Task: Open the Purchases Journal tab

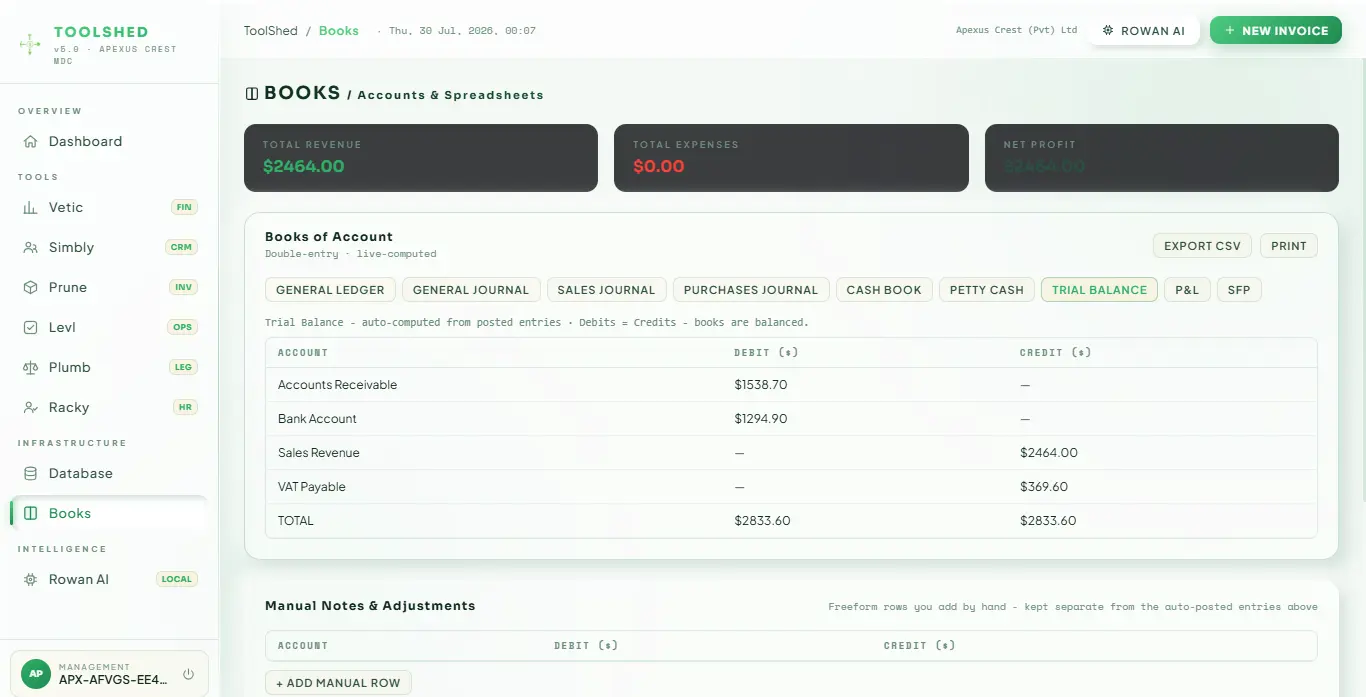Action: 751,290
